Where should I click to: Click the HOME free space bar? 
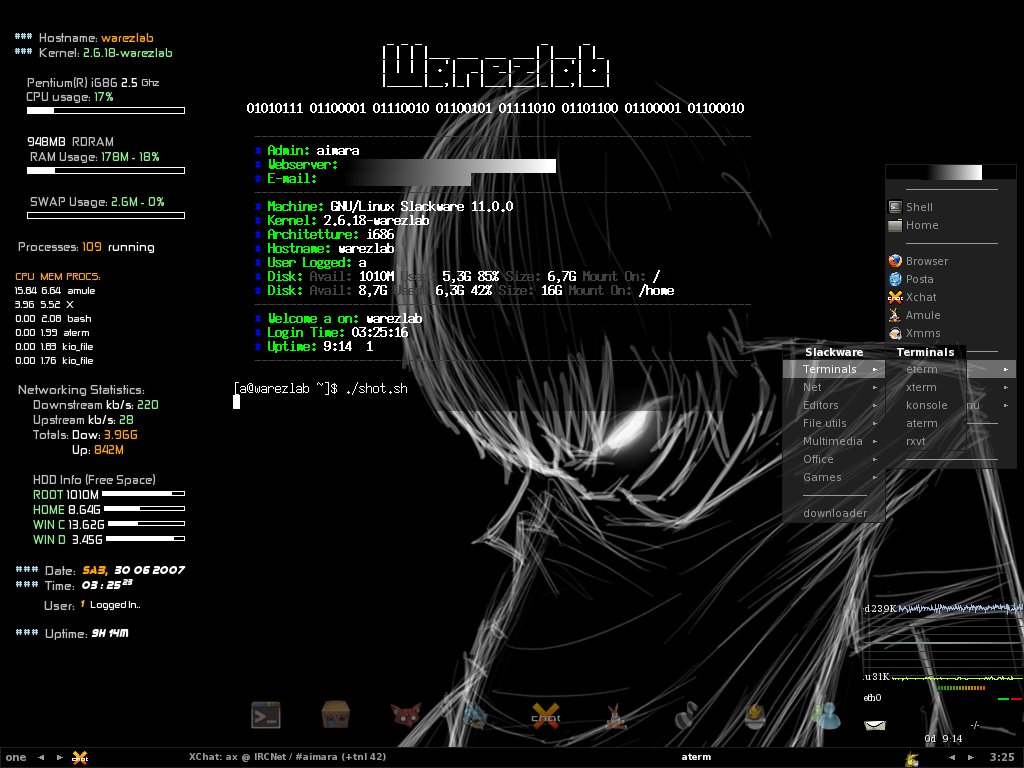tap(144, 508)
